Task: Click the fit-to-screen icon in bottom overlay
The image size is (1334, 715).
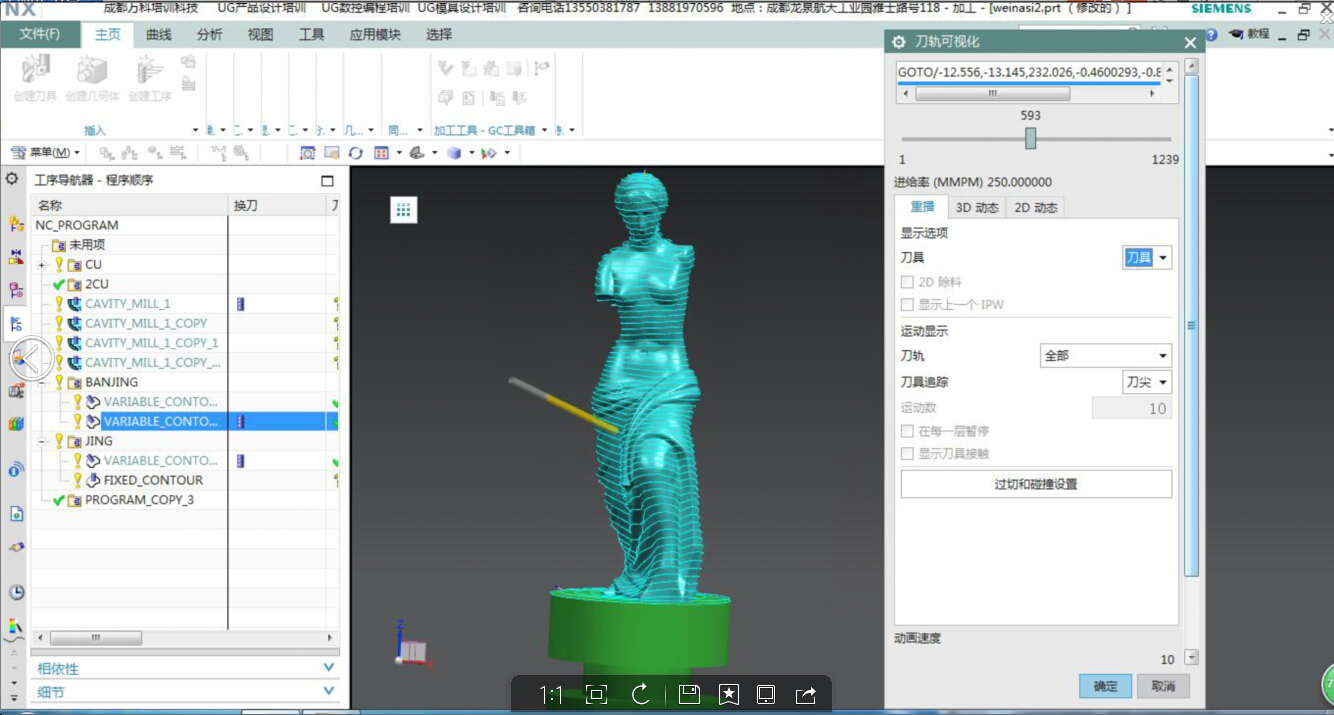Action: point(596,695)
